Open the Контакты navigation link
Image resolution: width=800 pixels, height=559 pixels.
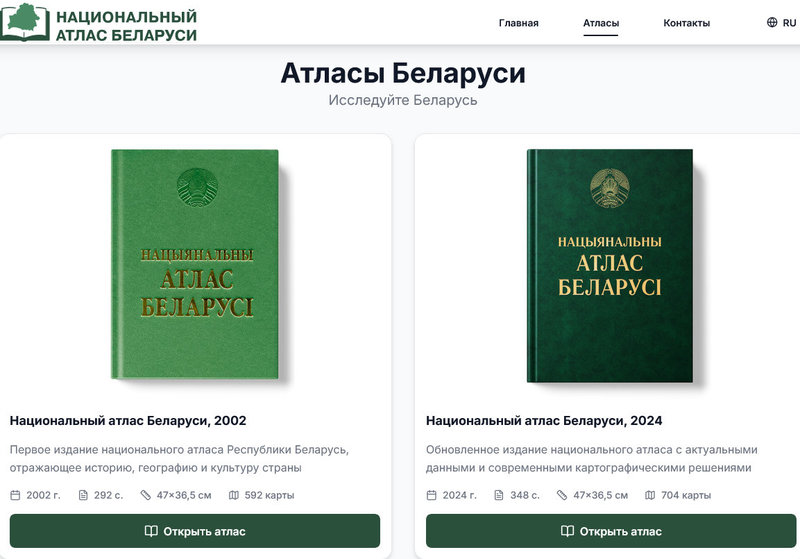click(686, 23)
